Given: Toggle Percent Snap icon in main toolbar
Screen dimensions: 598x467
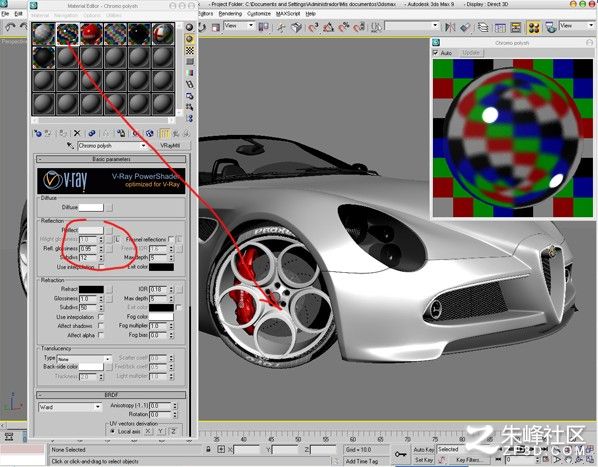Looking at the screenshot, I should tap(344, 27).
